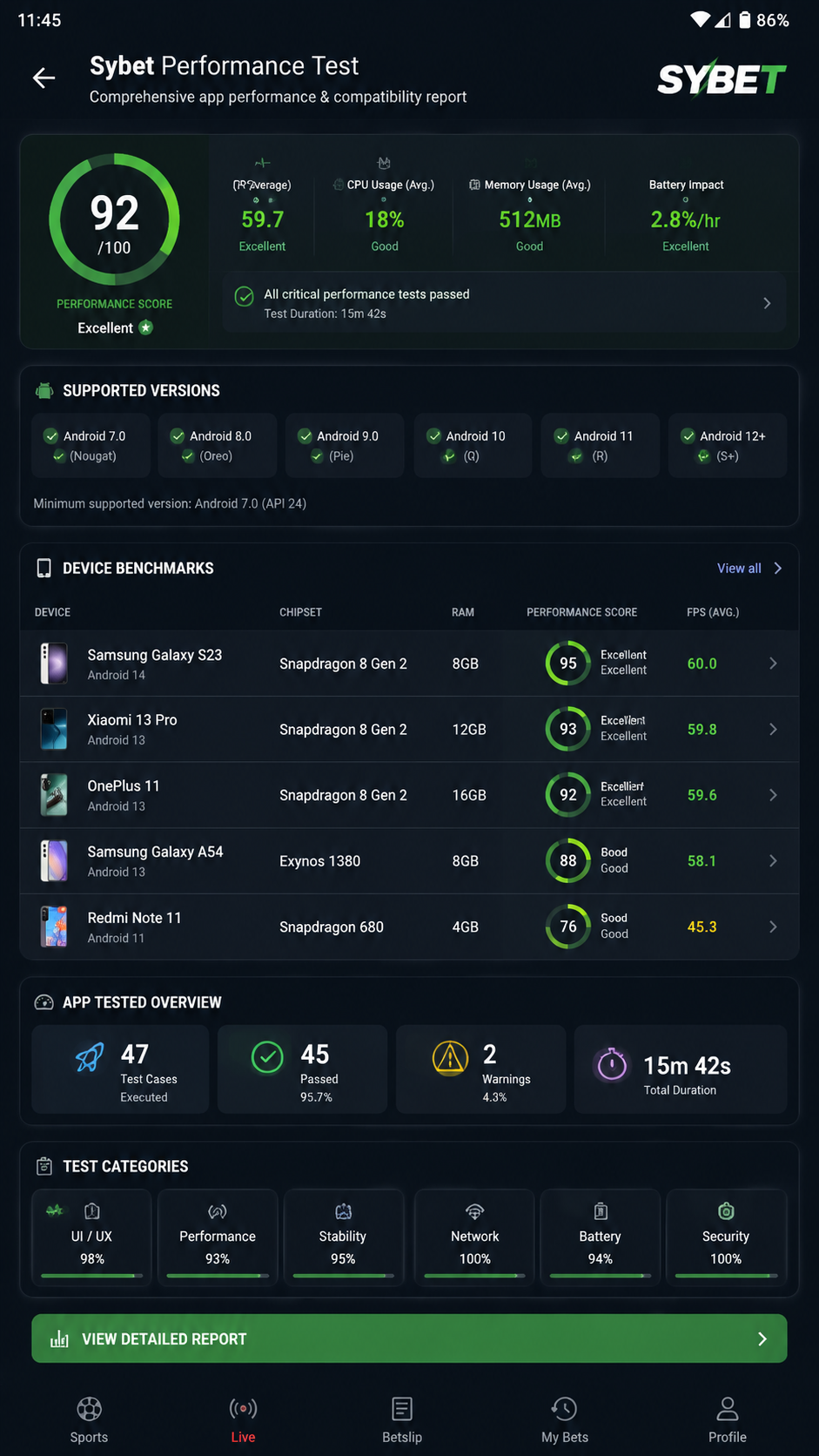This screenshot has width=819, height=1456.
Task: Tap chevron on View Detailed Report bar
Action: (x=762, y=1339)
